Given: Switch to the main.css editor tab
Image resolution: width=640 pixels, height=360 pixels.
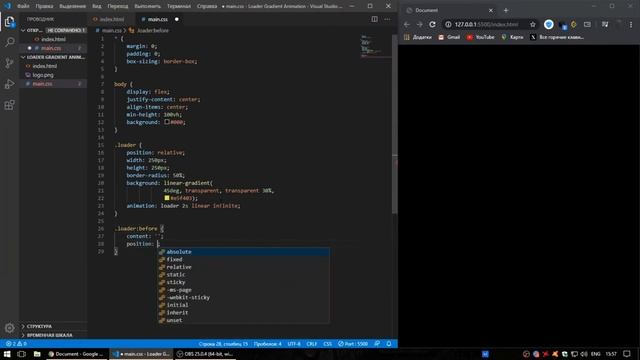Looking at the screenshot, I should click(157, 19).
